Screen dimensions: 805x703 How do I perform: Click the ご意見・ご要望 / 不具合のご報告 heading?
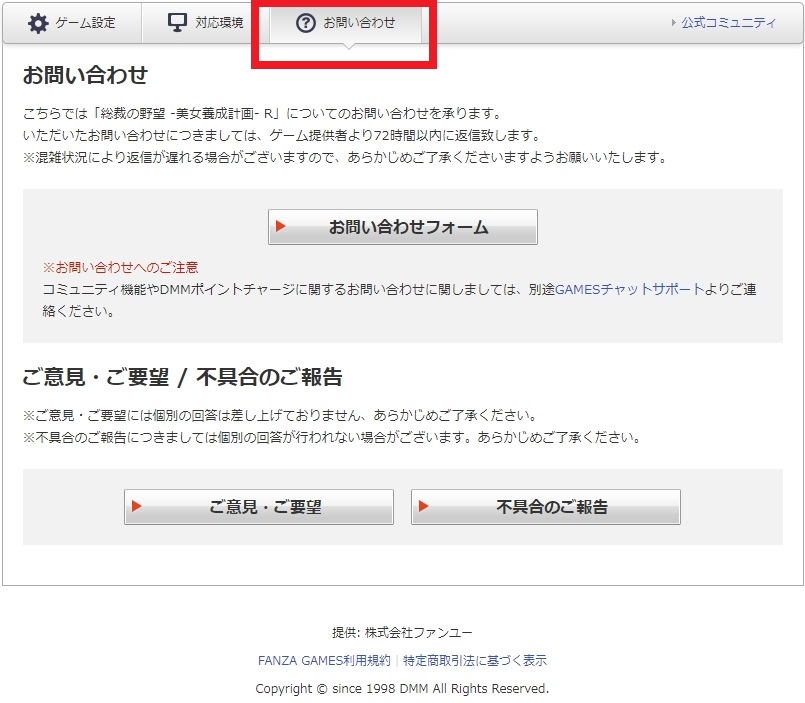(182, 377)
